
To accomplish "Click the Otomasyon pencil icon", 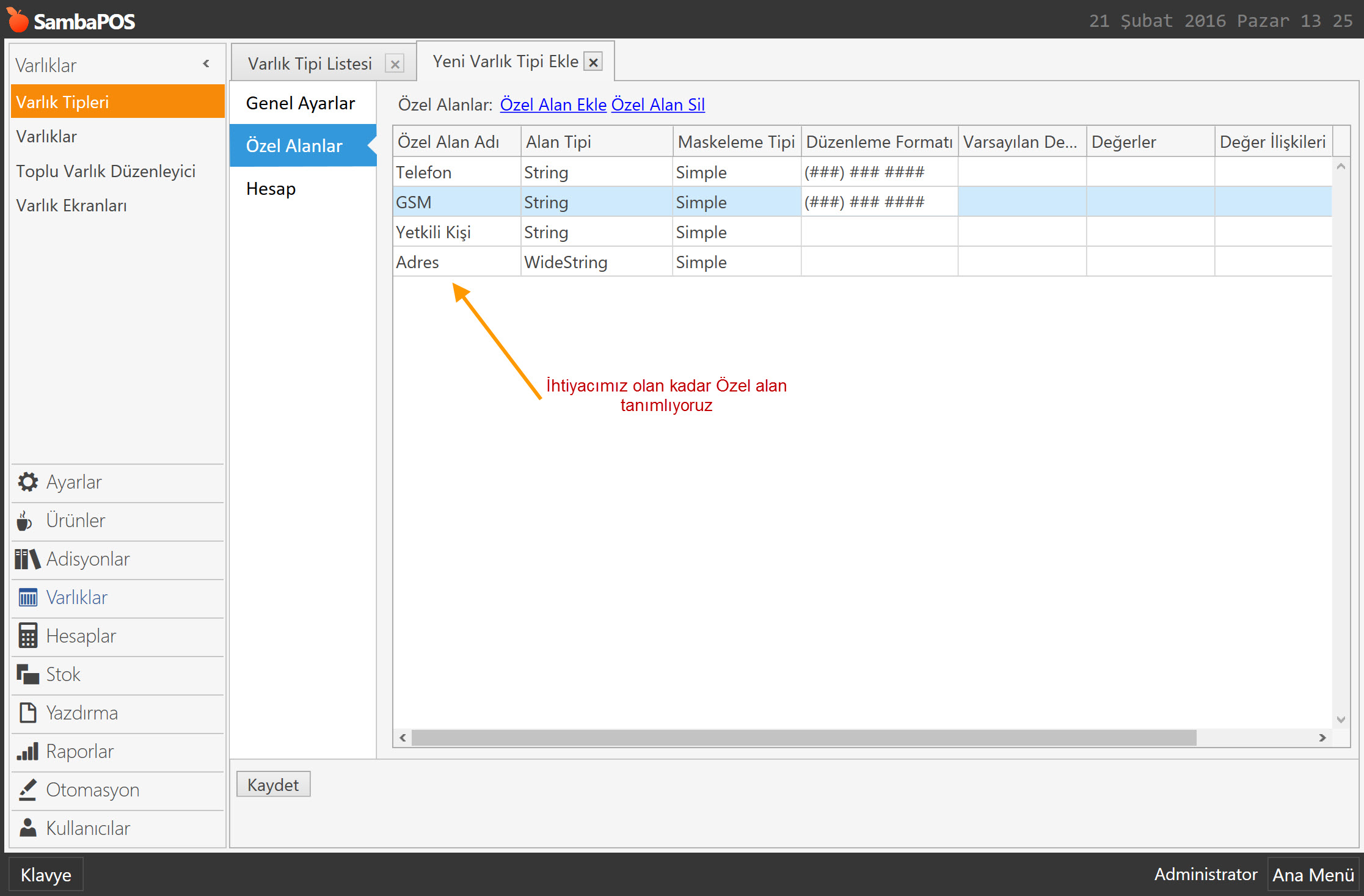I will pos(27,790).
